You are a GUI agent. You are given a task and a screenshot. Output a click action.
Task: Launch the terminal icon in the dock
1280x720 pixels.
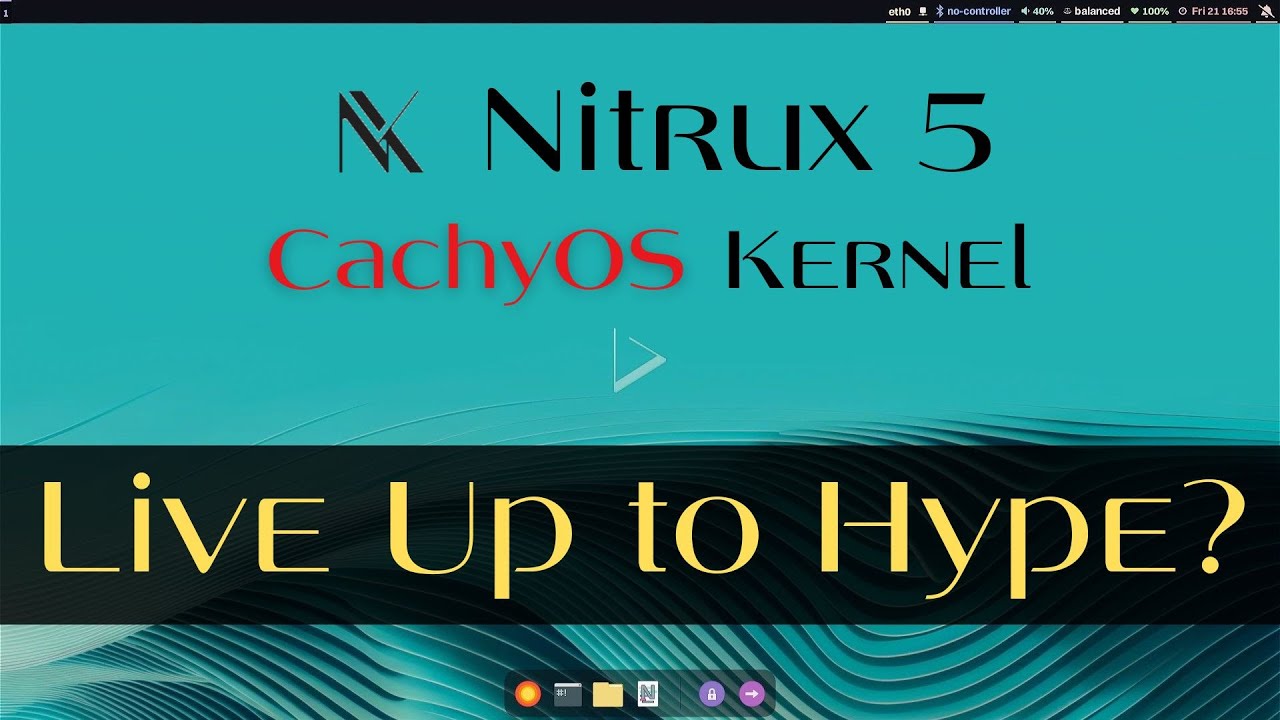[x=568, y=694]
